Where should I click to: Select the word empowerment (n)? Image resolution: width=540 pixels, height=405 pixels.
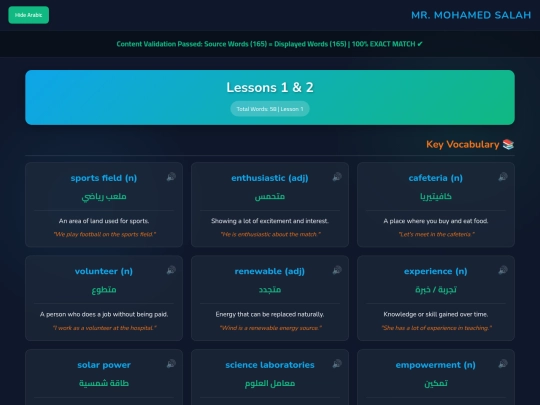pos(436,365)
